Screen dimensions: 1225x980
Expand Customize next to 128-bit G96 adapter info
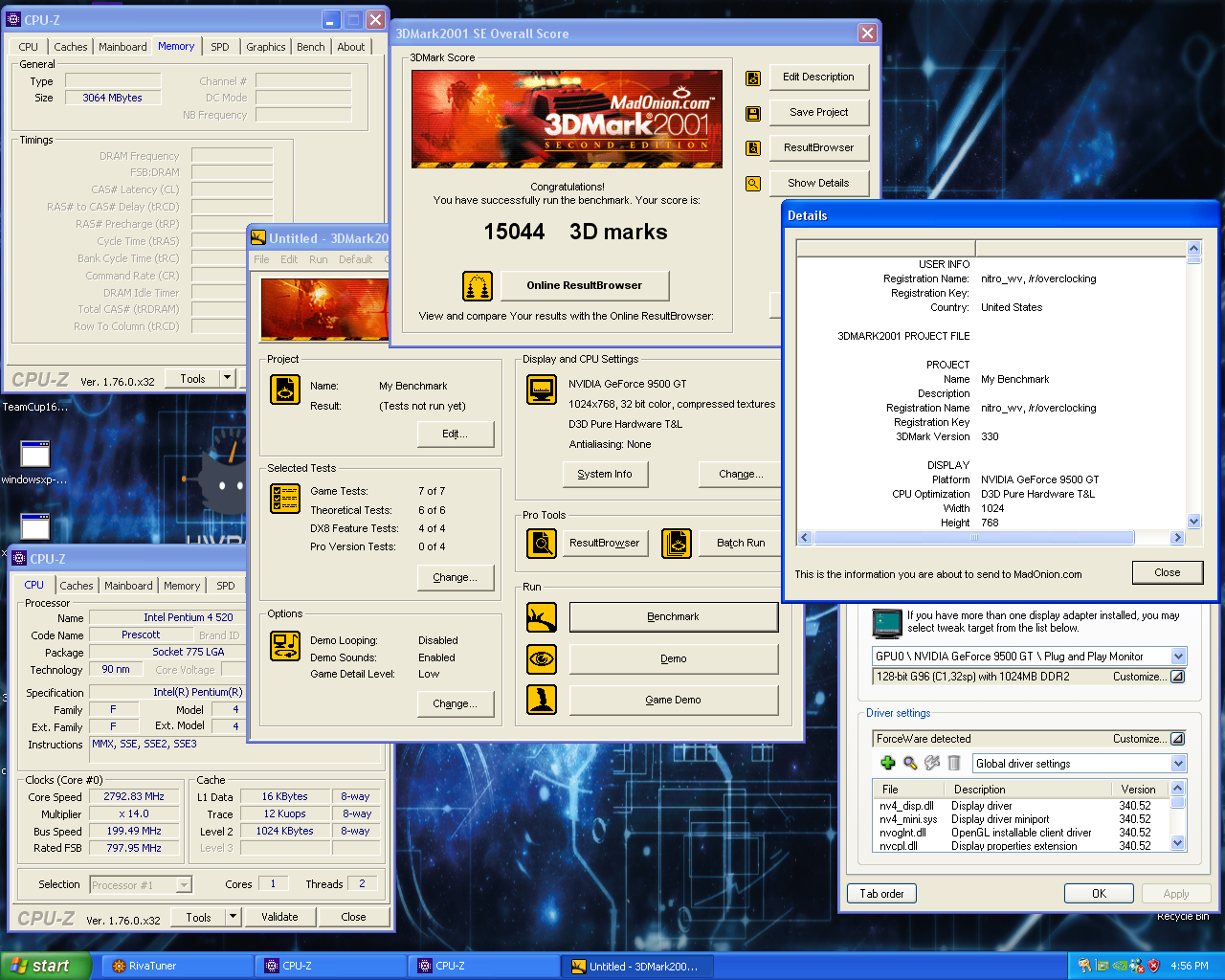click(1178, 677)
